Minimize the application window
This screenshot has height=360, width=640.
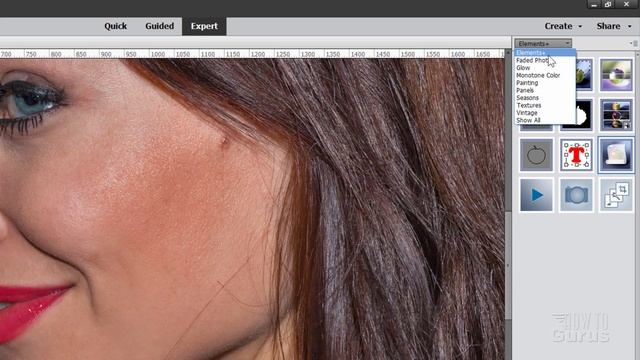[x=594, y=4]
